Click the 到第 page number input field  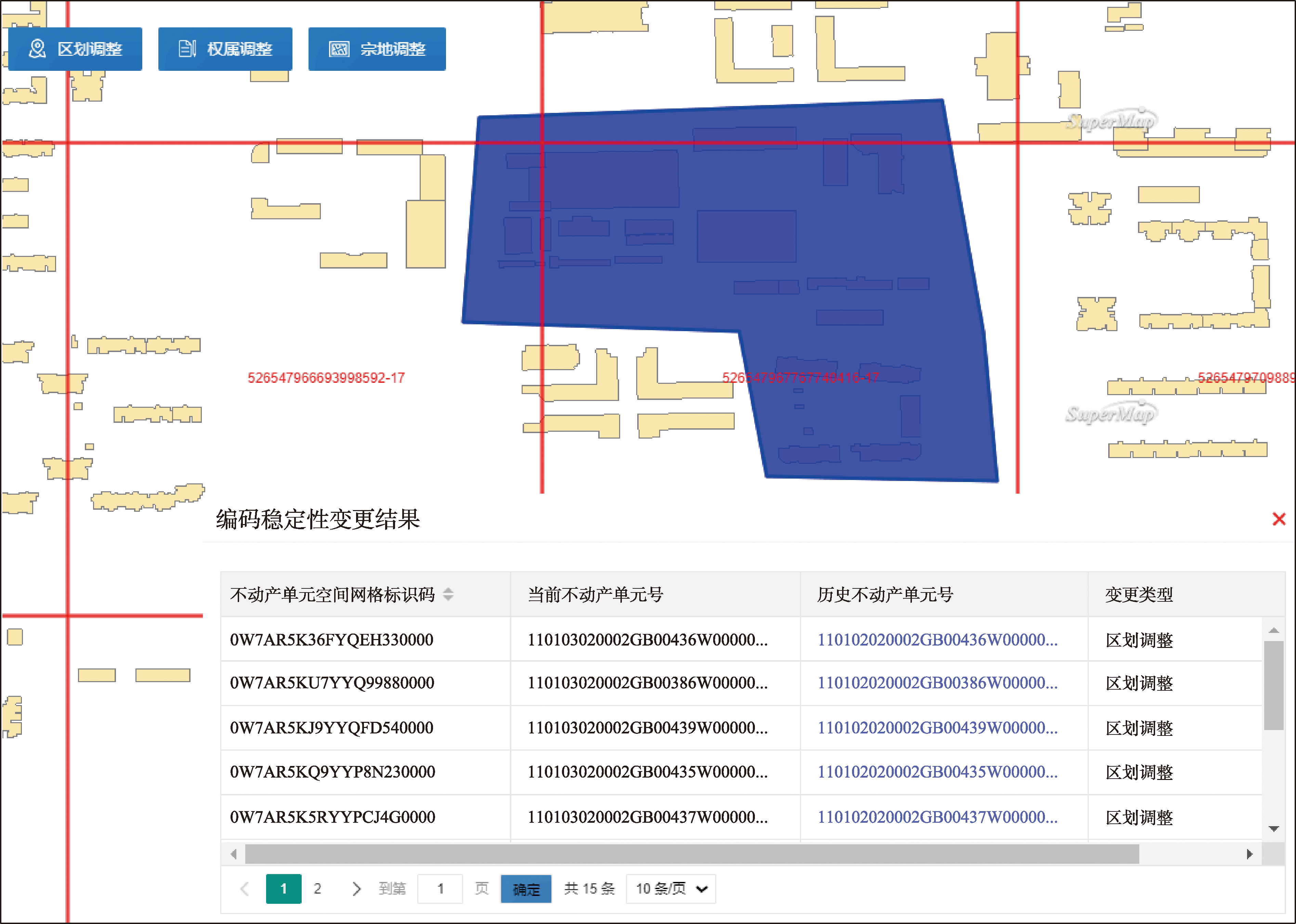click(440, 888)
